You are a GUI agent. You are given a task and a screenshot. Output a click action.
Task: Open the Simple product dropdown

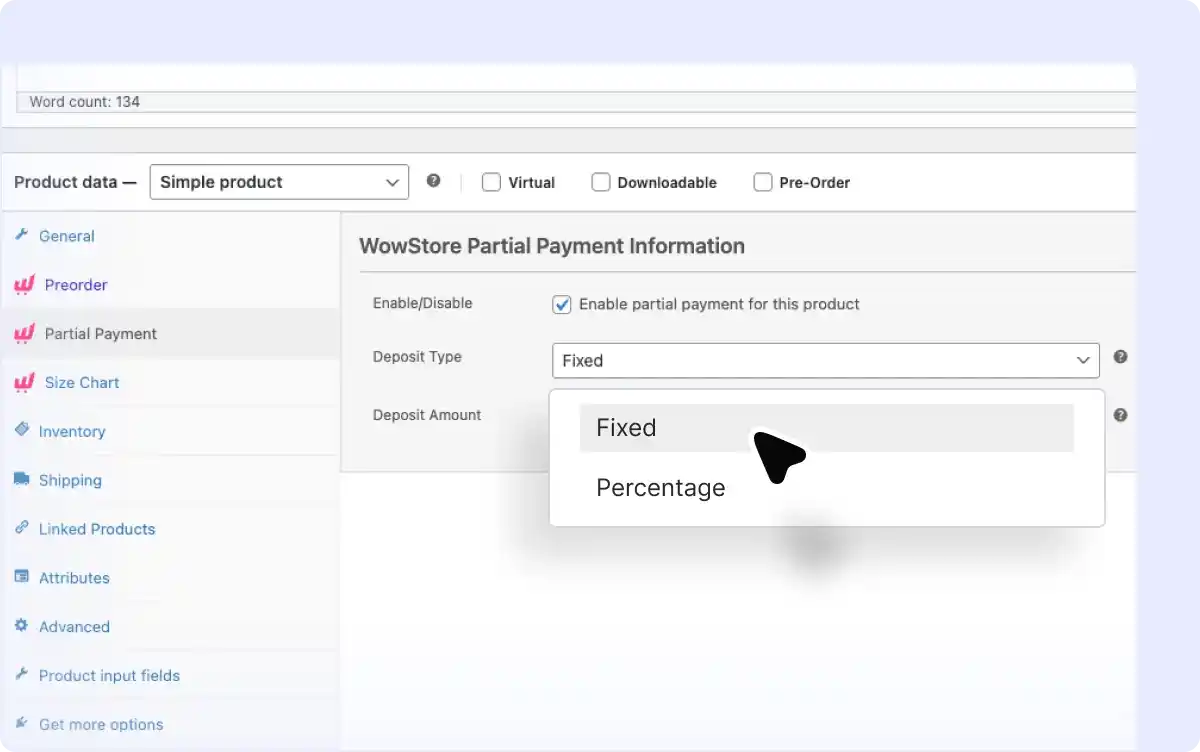278,182
